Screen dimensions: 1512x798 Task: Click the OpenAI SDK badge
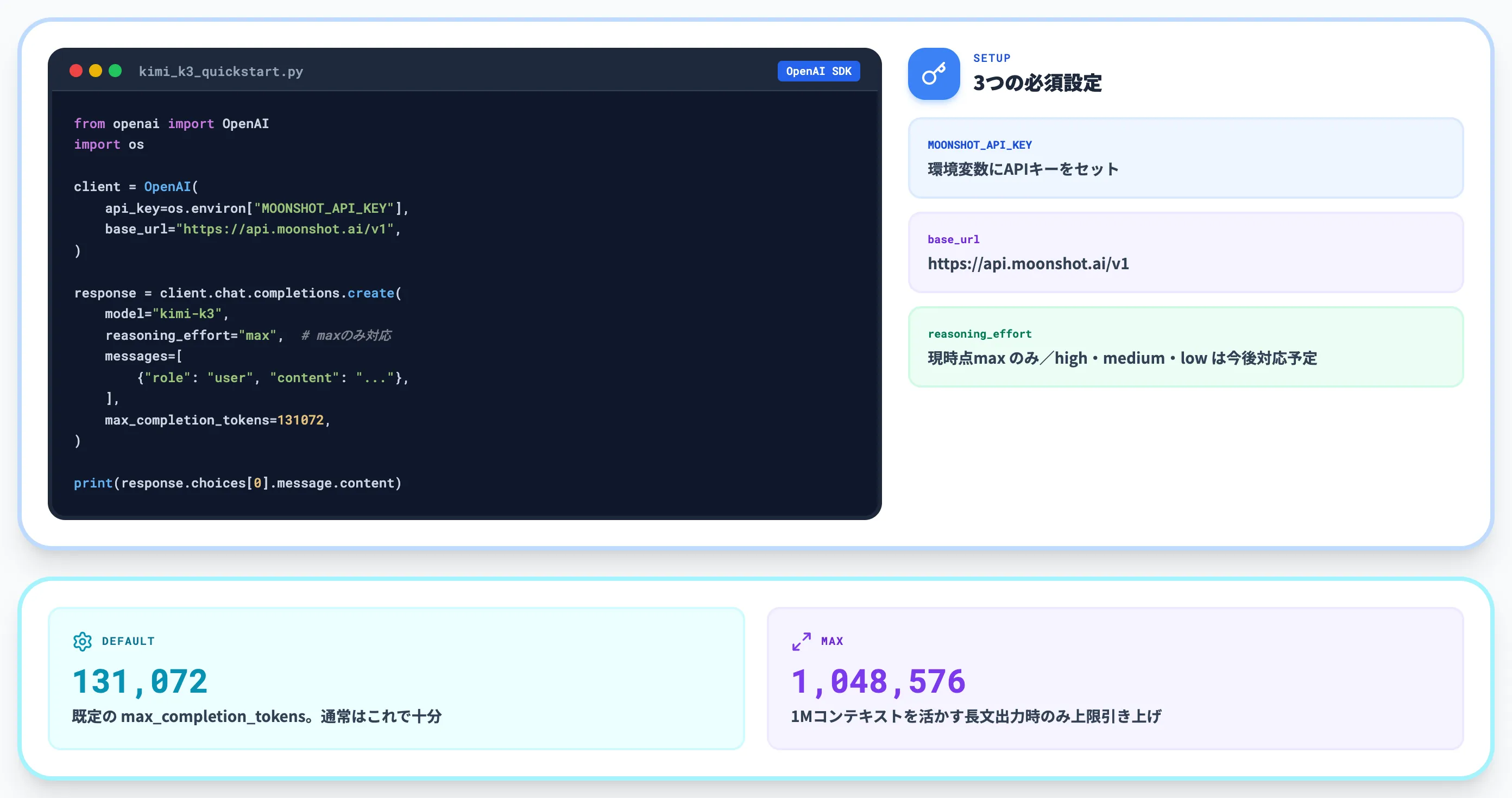819,71
